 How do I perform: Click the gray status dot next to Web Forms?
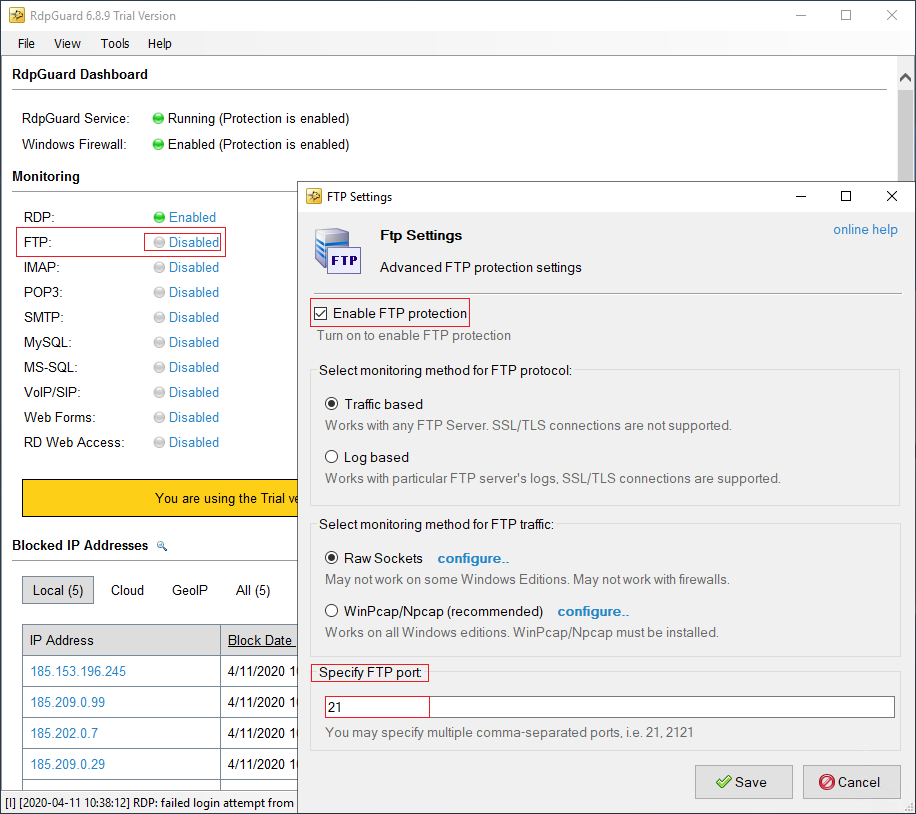point(159,417)
